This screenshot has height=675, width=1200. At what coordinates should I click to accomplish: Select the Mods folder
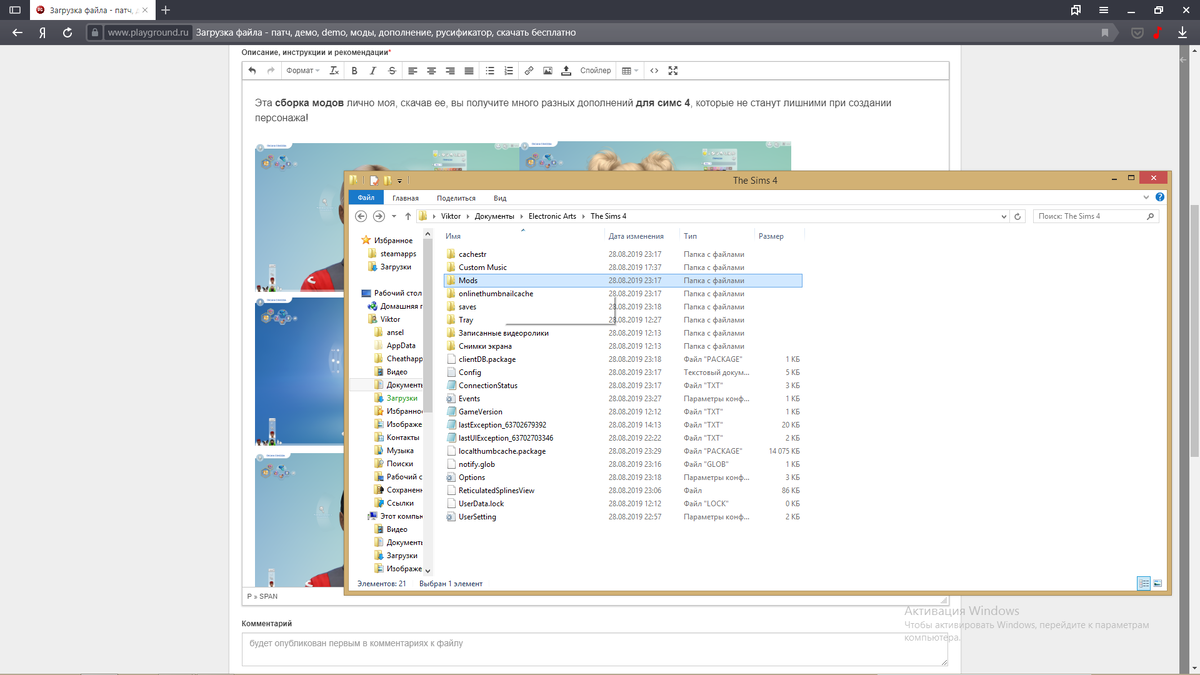pos(623,281)
